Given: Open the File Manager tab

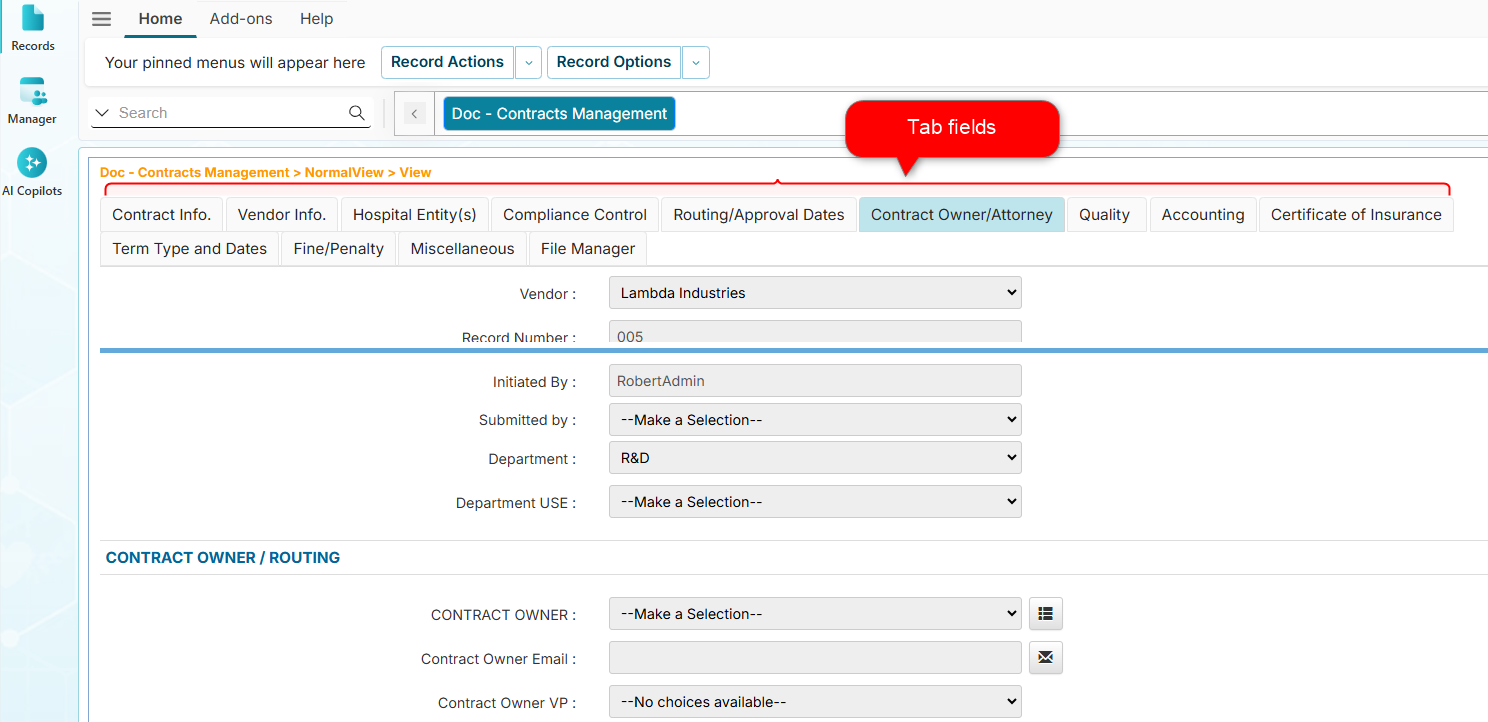Looking at the screenshot, I should 587,249.
